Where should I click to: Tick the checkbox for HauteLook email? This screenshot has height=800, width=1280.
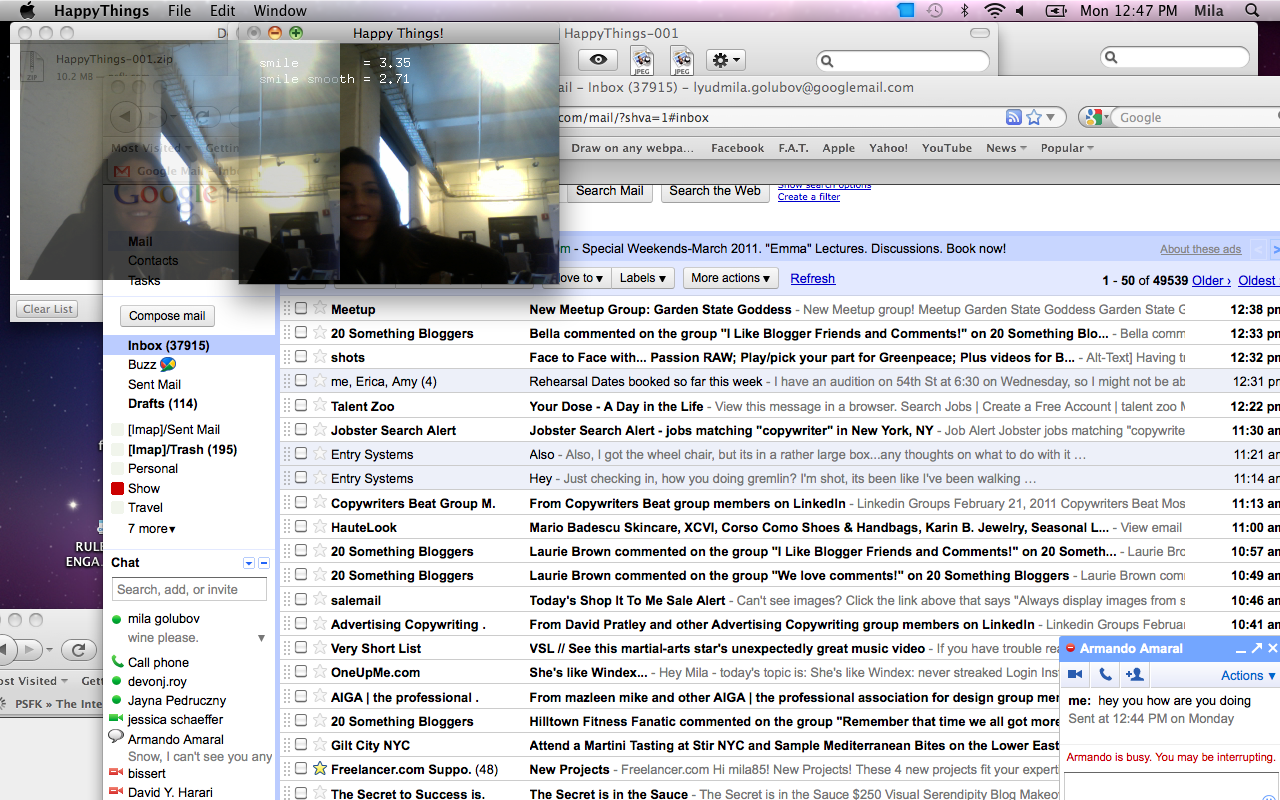click(x=301, y=527)
